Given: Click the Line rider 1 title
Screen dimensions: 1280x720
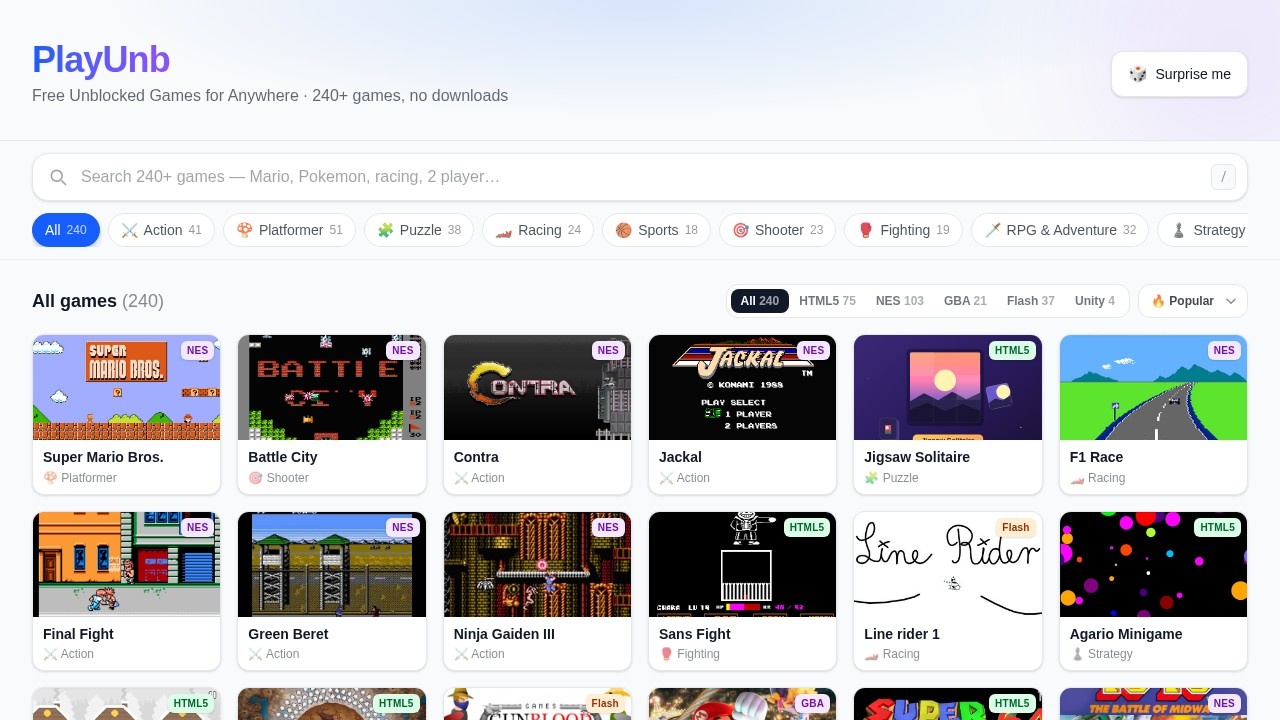Looking at the screenshot, I should [902, 634].
